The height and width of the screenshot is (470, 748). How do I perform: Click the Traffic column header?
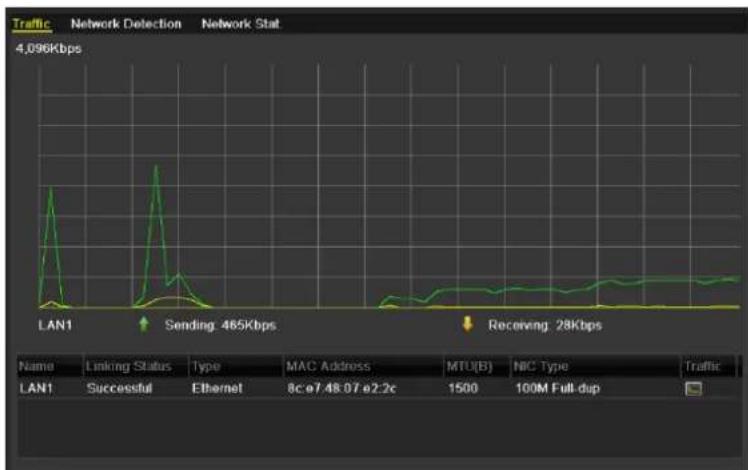pos(709,366)
